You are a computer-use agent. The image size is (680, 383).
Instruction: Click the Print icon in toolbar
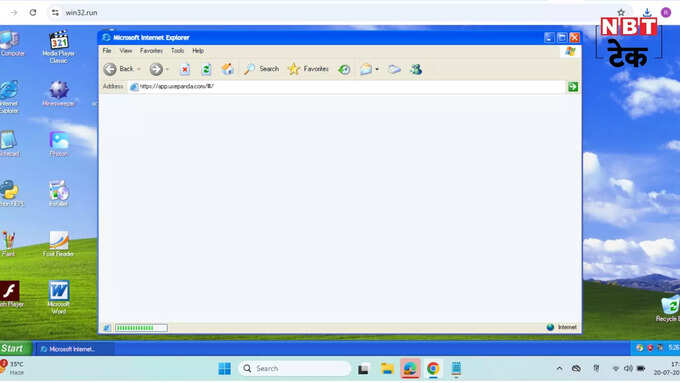point(394,69)
